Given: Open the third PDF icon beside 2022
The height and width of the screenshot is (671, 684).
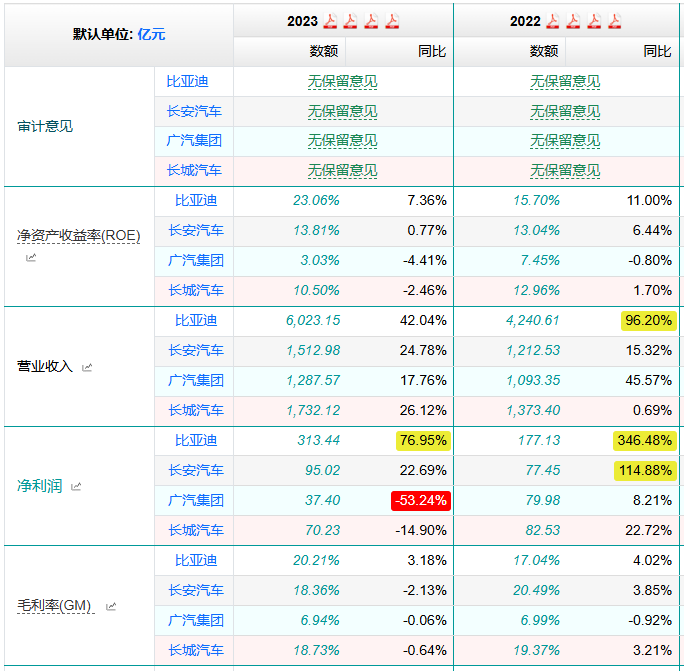Looking at the screenshot, I should pos(593,21).
